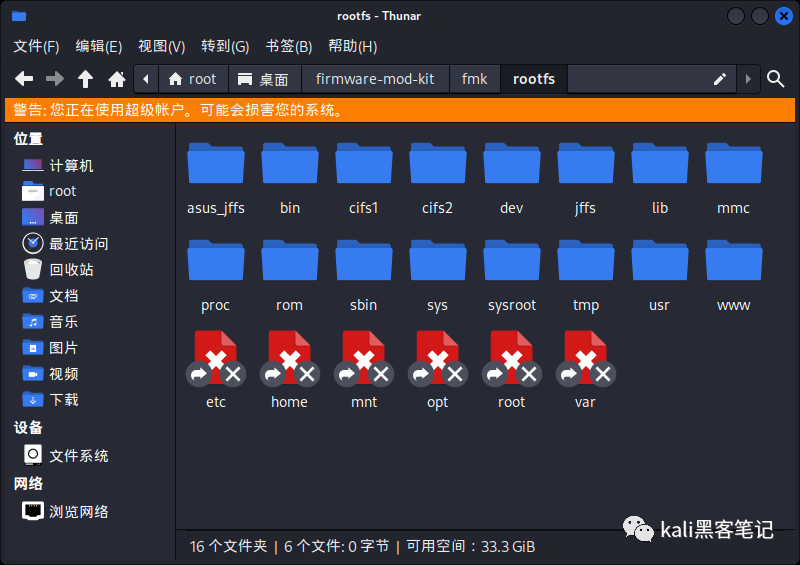The image size is (800, 565).
Task: Open 视频 in the sidebar
Action: tap(50, 374)
